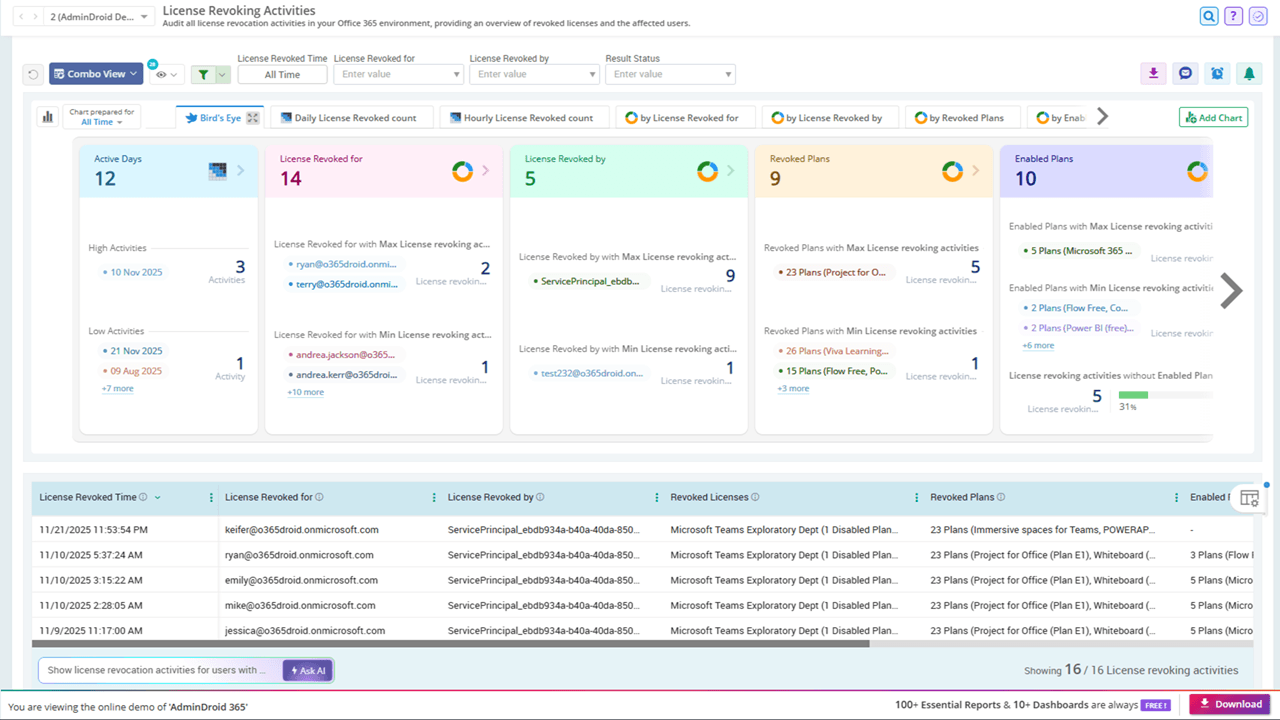Switch to Daily License Revoked count tab
Viewport: 1280px width, 720px height.
[351, 117]
